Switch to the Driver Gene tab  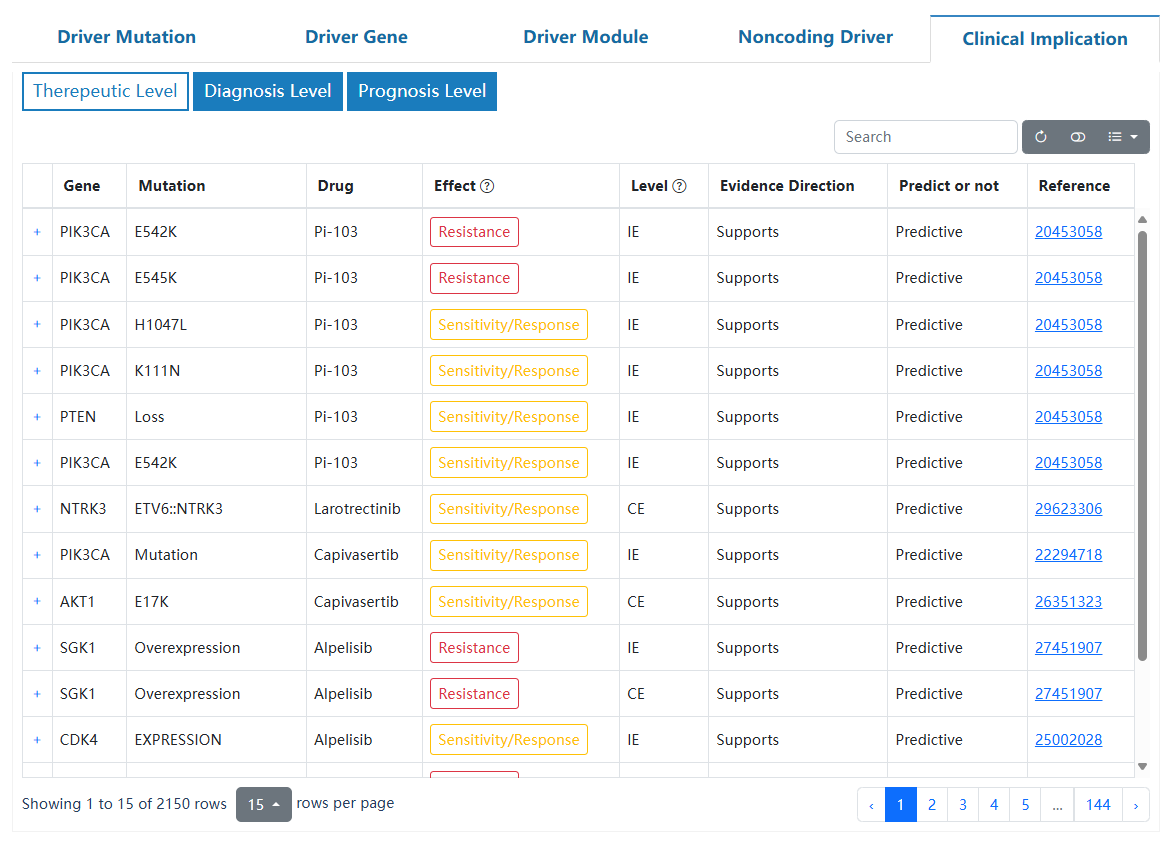pos(356,37)
